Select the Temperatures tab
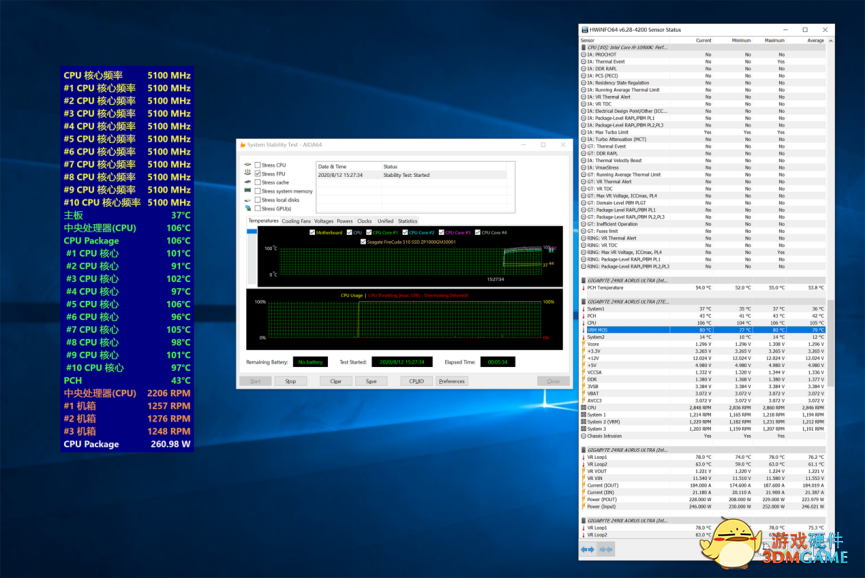 click(x=263, y=221)
